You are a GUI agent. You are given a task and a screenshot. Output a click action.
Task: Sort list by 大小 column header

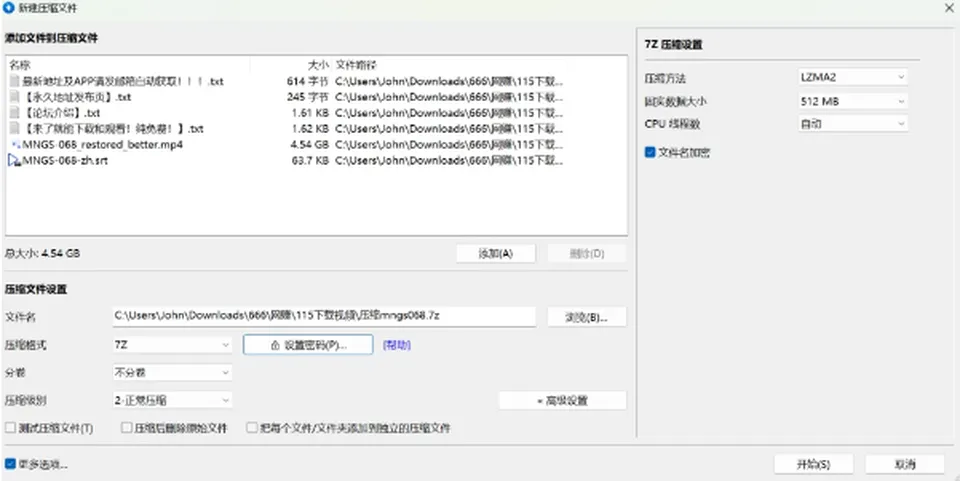pos(291,65)
